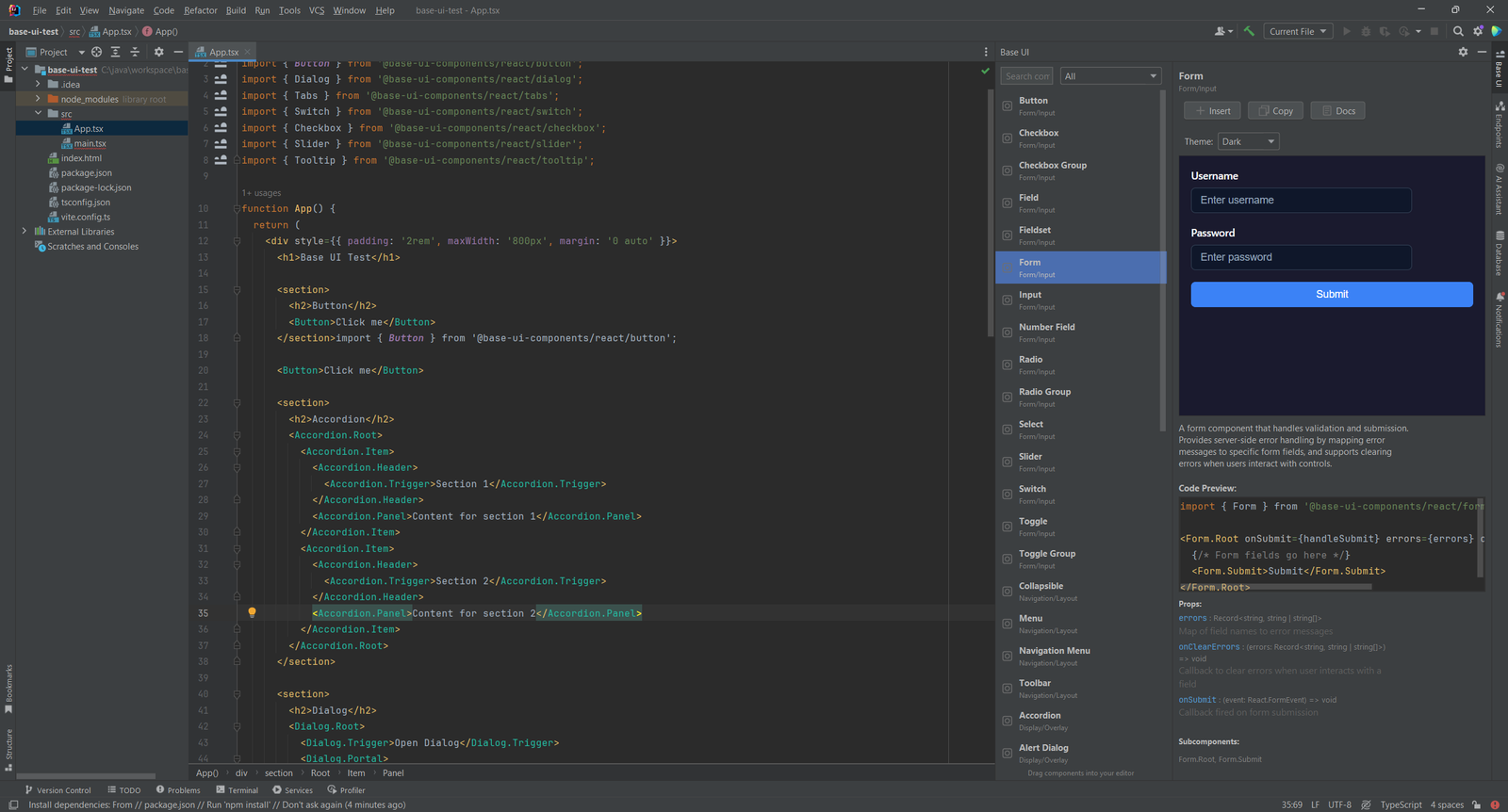Click the green Build Project hammer icon
The height and width of the screenshot is (812, 1508).
tap(1249, 31)
